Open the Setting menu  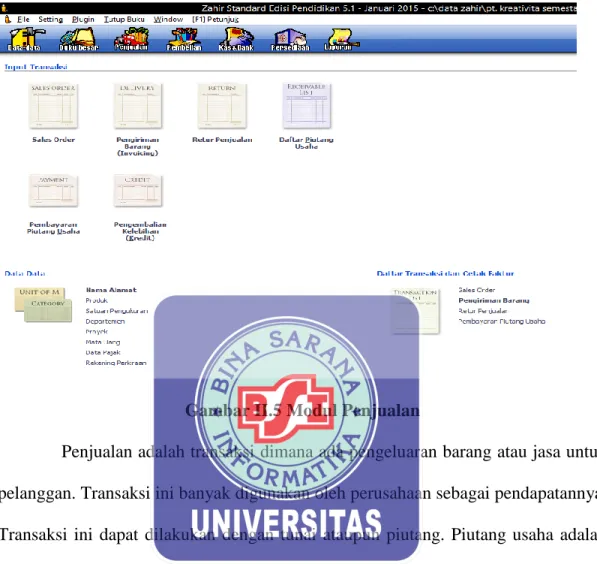(x=51, y=19)
